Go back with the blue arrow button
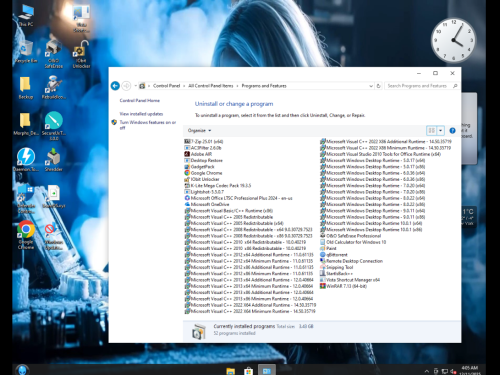Viewport: 500px width, 375px height. pyautogui.click(x=115, y=86)
